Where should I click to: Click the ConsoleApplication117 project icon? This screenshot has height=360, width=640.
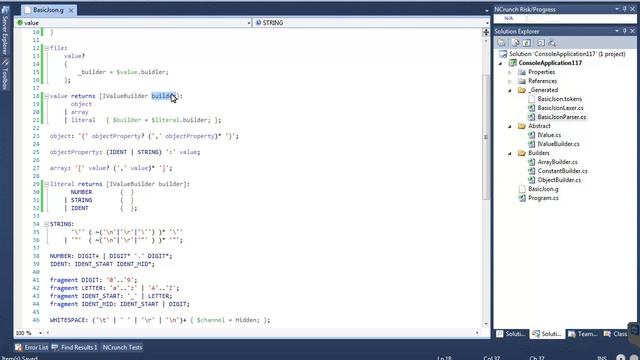coord(512,63)
